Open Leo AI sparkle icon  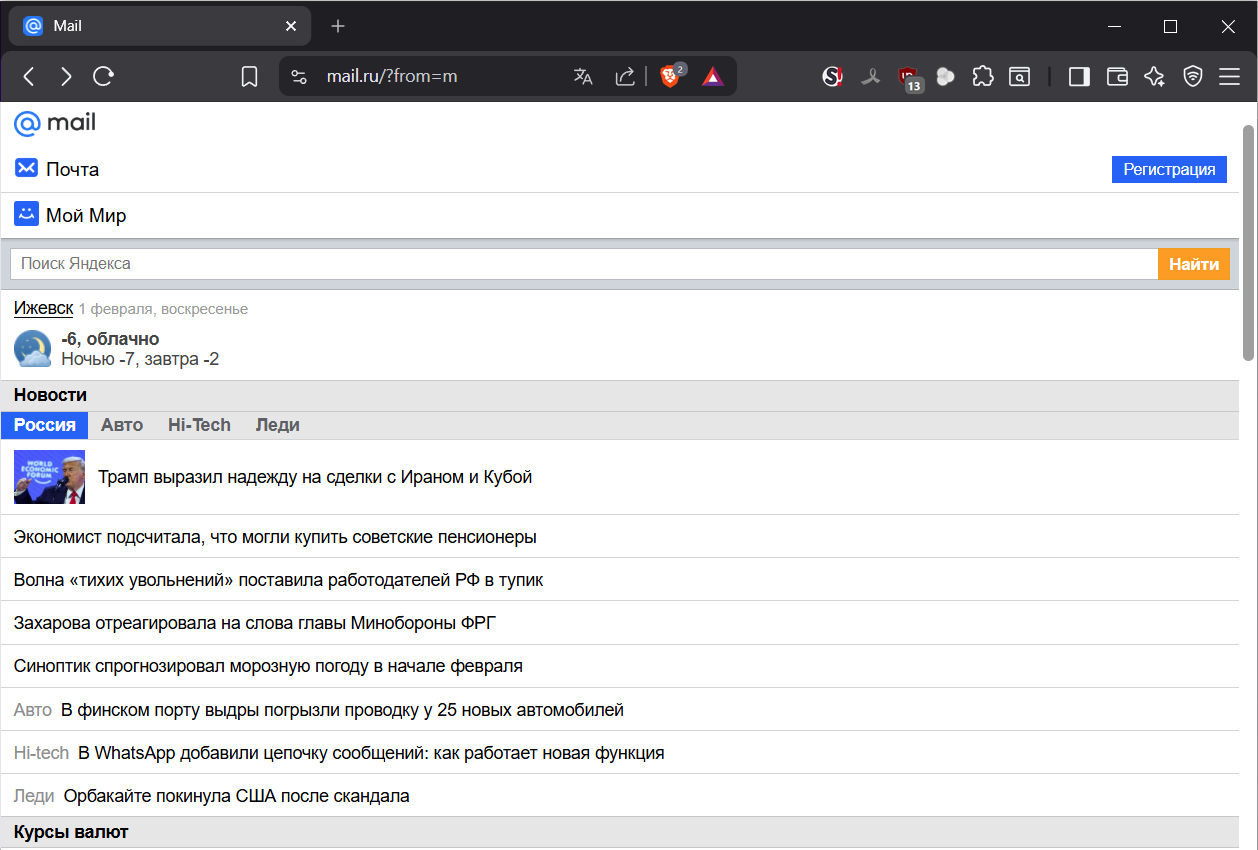tap(1155, 76)
